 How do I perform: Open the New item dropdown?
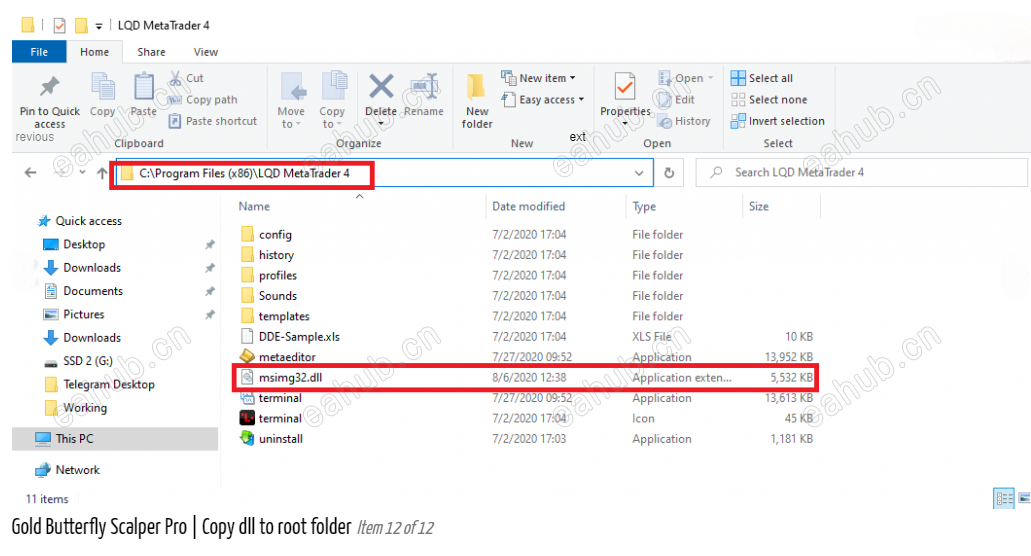pyautogui.click(x=539, y=78)
